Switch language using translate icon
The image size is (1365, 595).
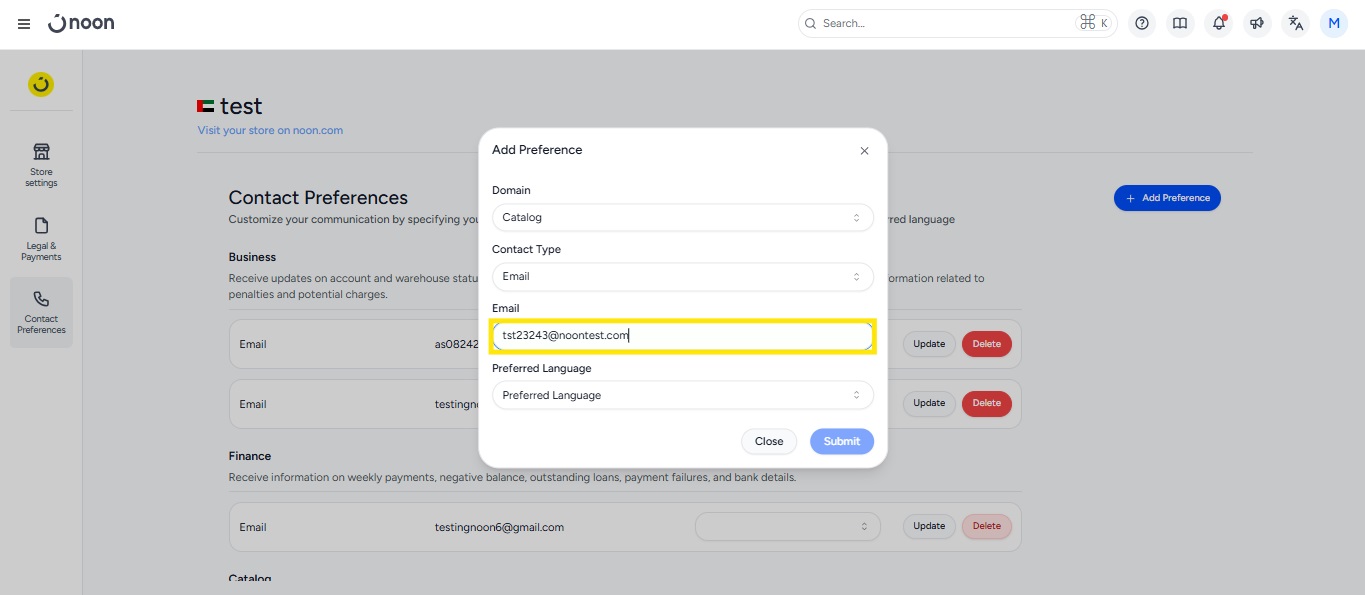tap(1296, 24)
